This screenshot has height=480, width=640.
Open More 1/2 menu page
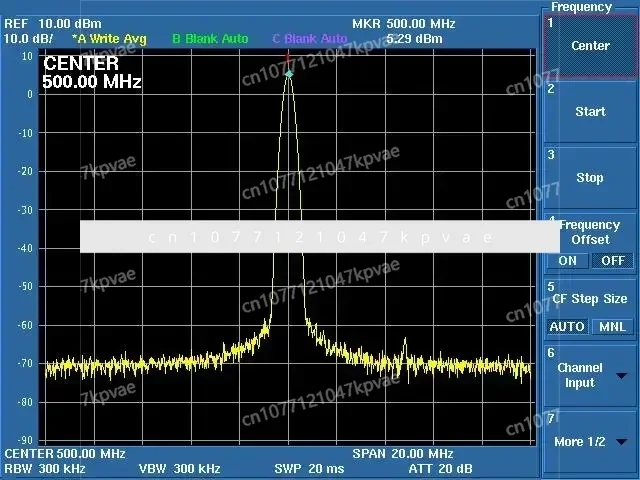[x=590, y=442]
